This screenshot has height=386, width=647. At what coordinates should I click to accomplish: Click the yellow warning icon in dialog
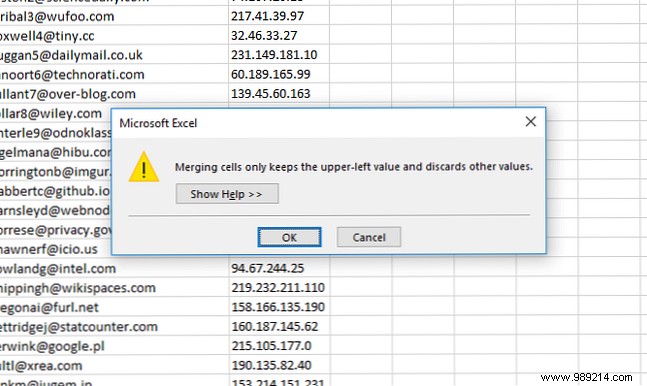click(x=144, y=167)
